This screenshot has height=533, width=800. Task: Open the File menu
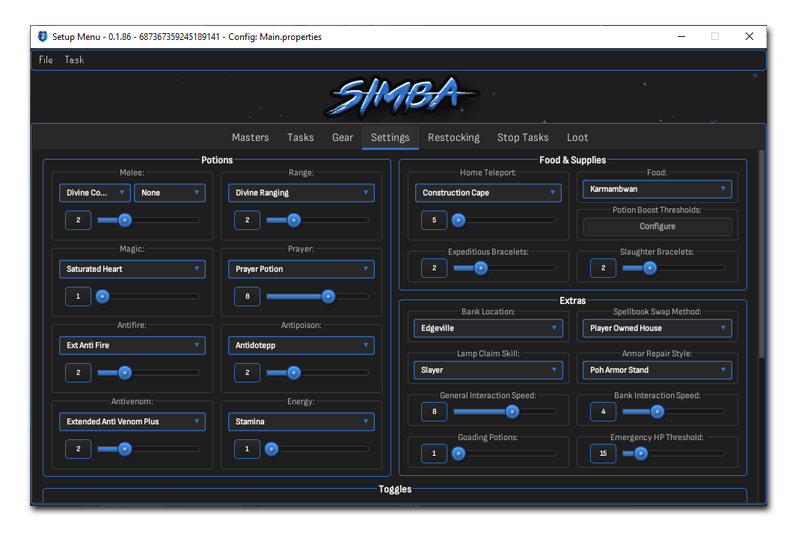[46, 60]
